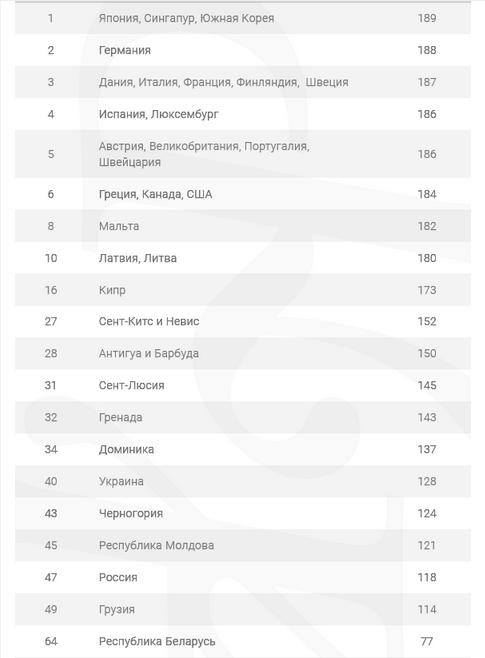The height and width of the screenshot is (658, 485).
Task: Click the Доминика row
Action: coord(243,449)
